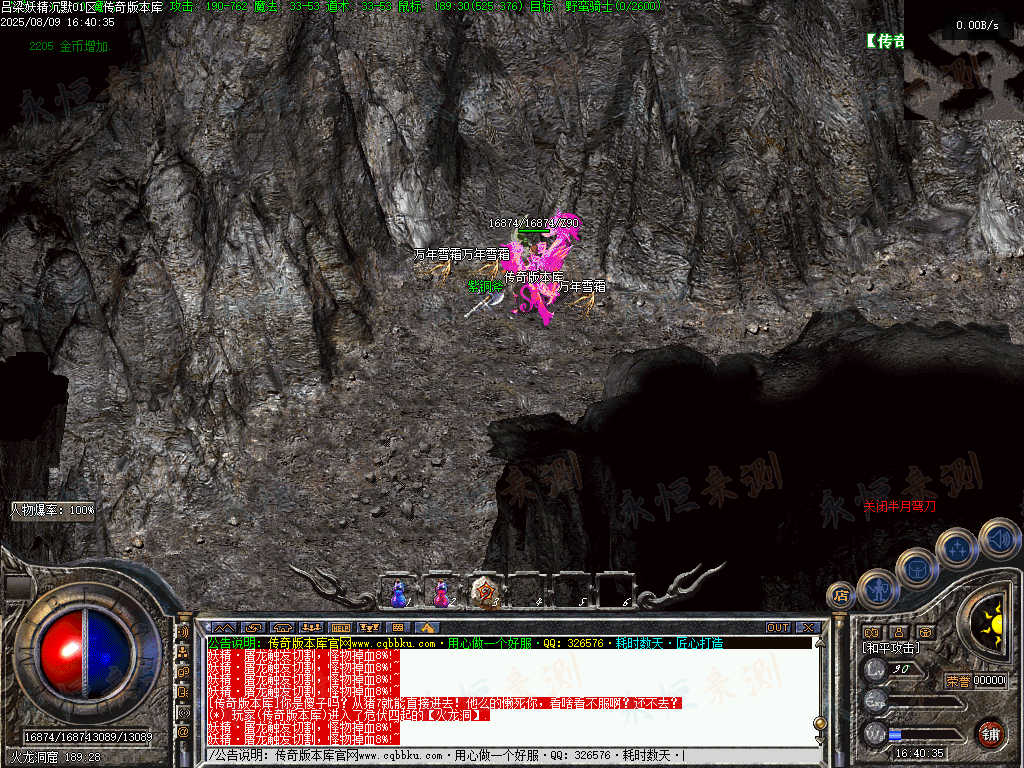Select empty belt slot 4
This screenshot has width=1024, height=768.
click(x=528, y=592)
